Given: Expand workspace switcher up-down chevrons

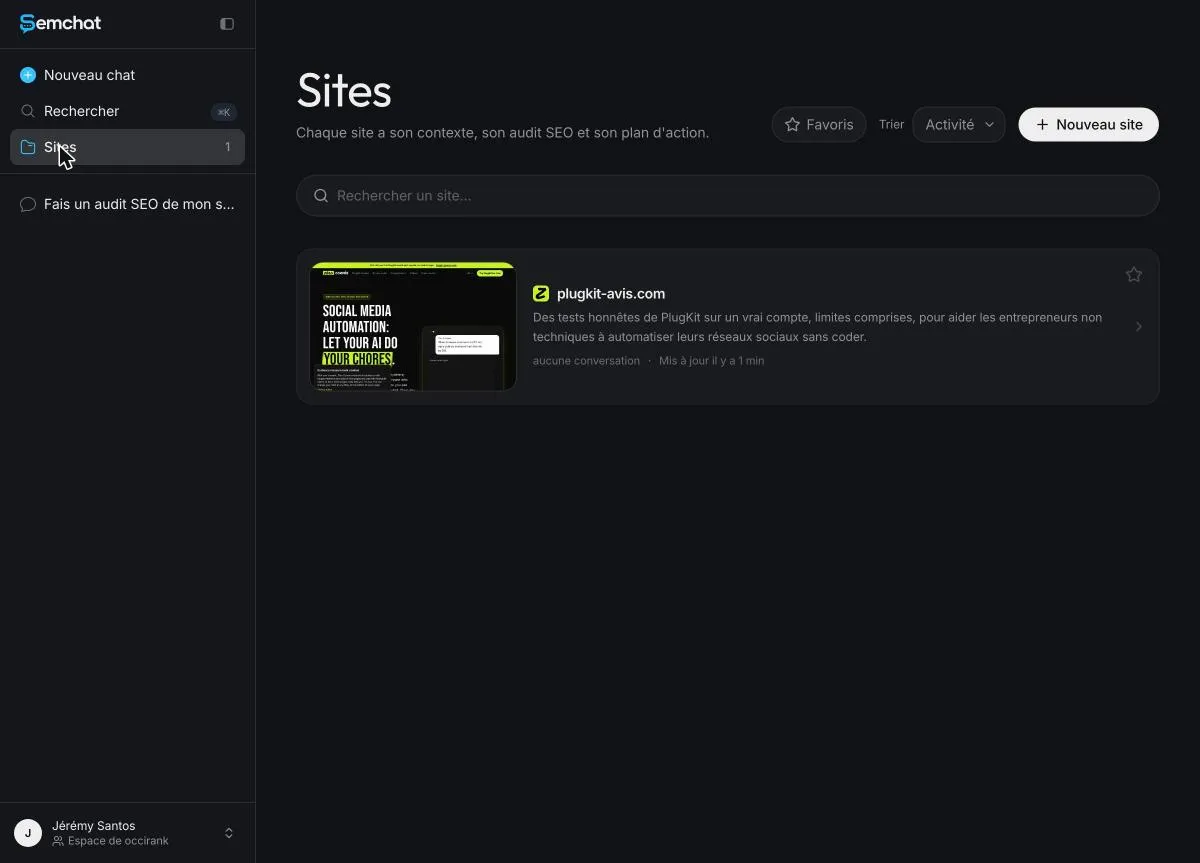Looking at the screenshot, I should pyautogui.click(x=229, y=833).
